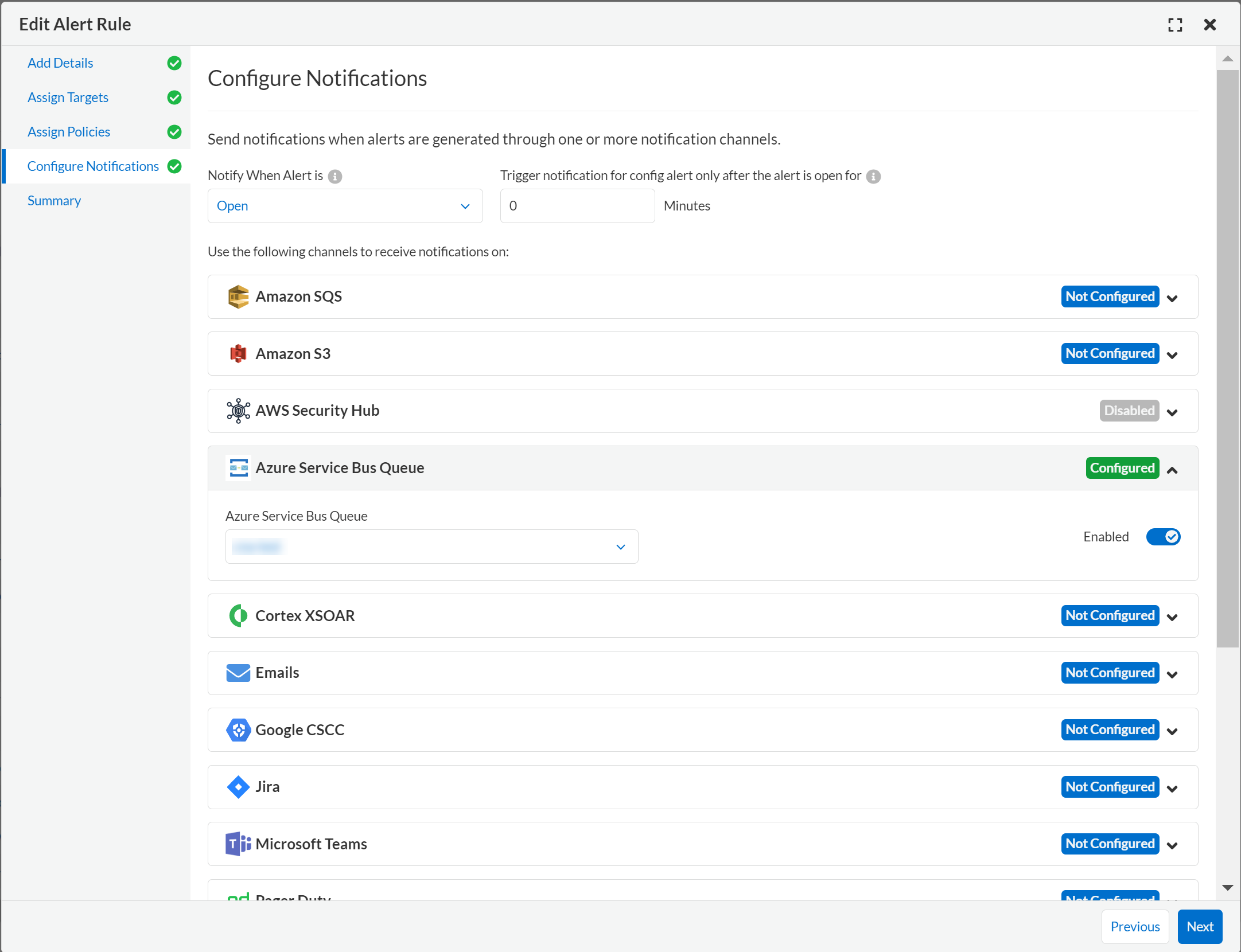Click the vertical scrollbar down arrow
The height and width of the screenshot is (952, 1241).
1227,888
